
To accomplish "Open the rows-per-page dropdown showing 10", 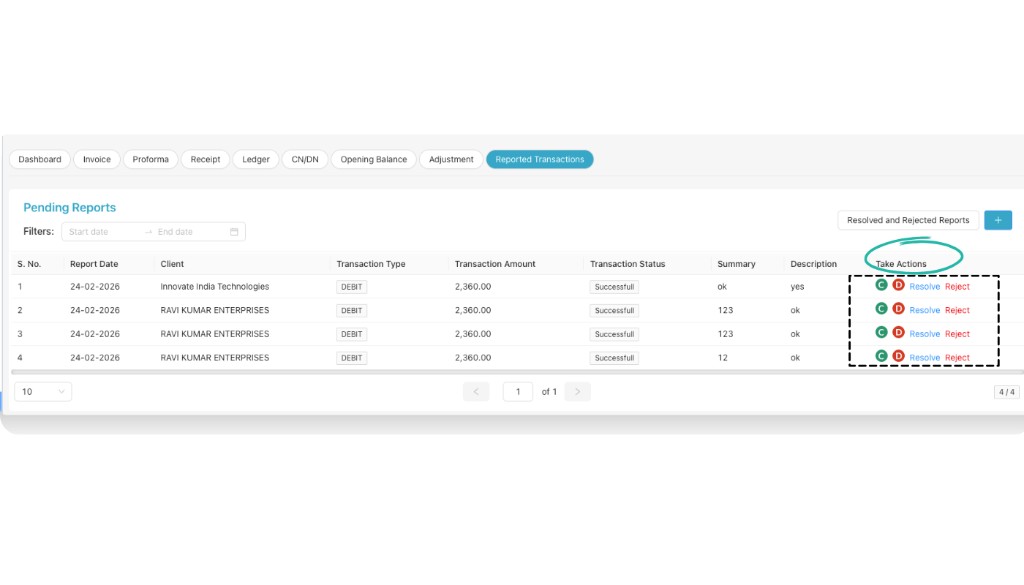I will coord(43,391).
